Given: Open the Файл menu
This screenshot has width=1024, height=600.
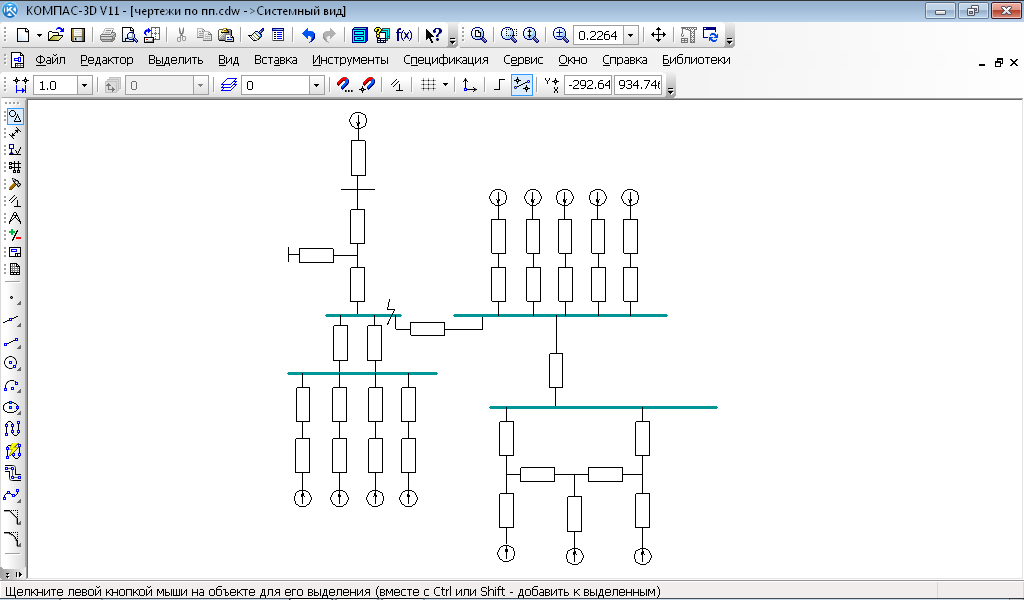Looking at the screenshot, I should coord(50,60).
